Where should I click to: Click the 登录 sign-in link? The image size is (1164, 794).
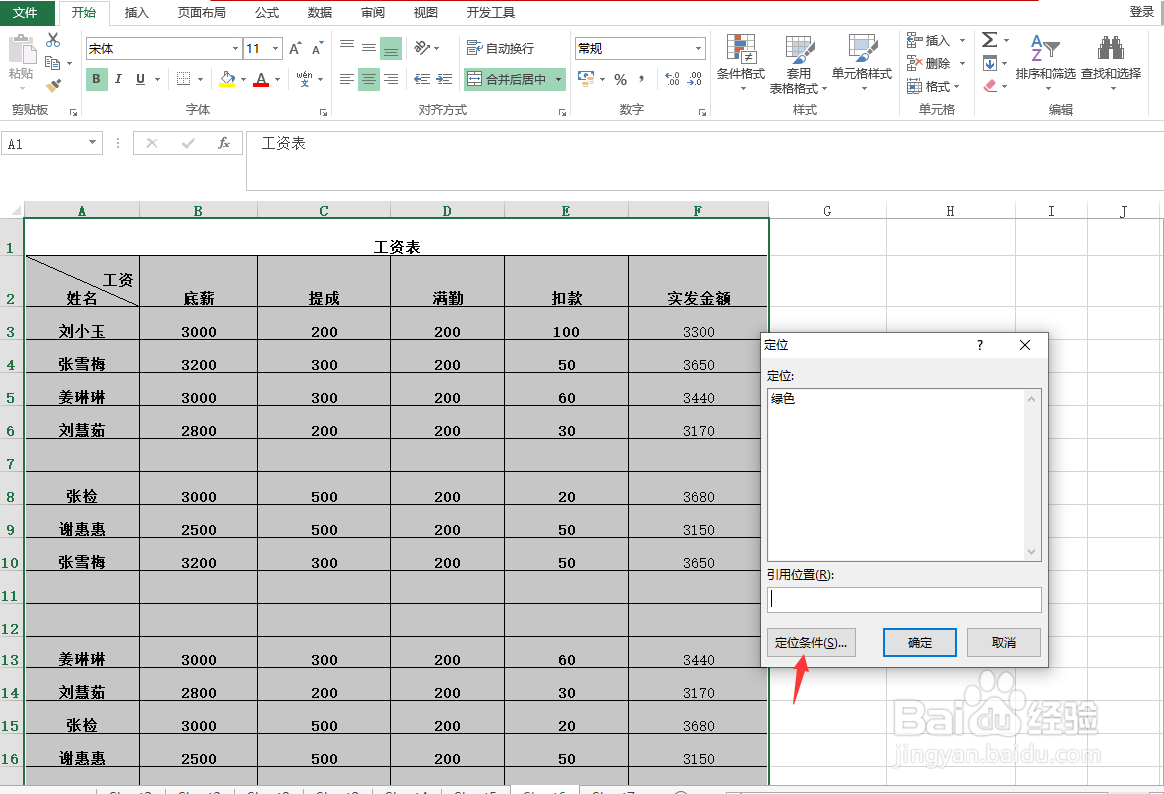coord(1141,12)
